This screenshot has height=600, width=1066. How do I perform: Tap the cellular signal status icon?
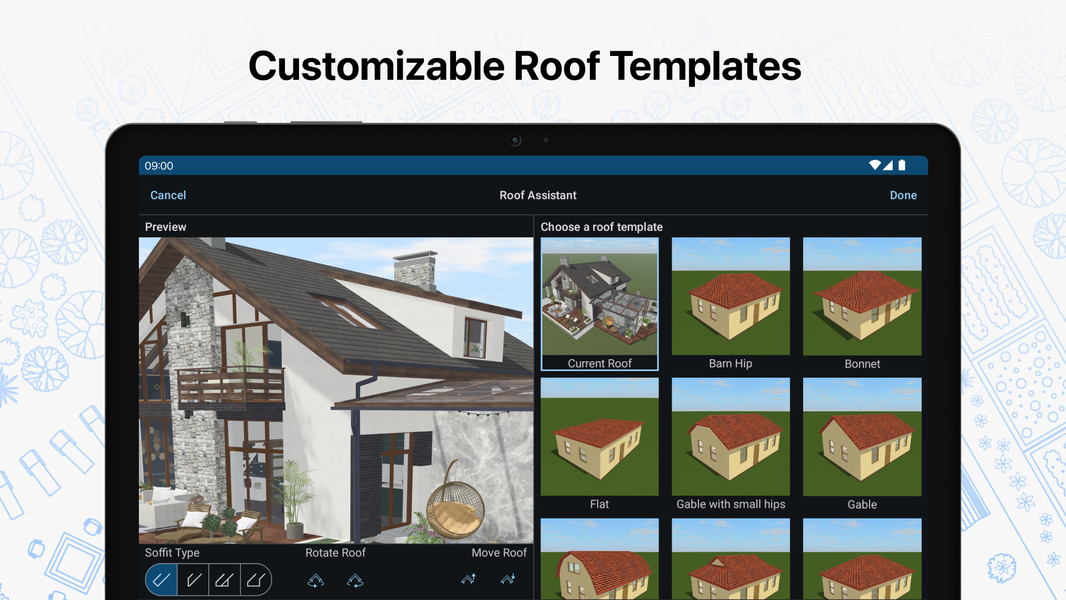coord(888,166)
